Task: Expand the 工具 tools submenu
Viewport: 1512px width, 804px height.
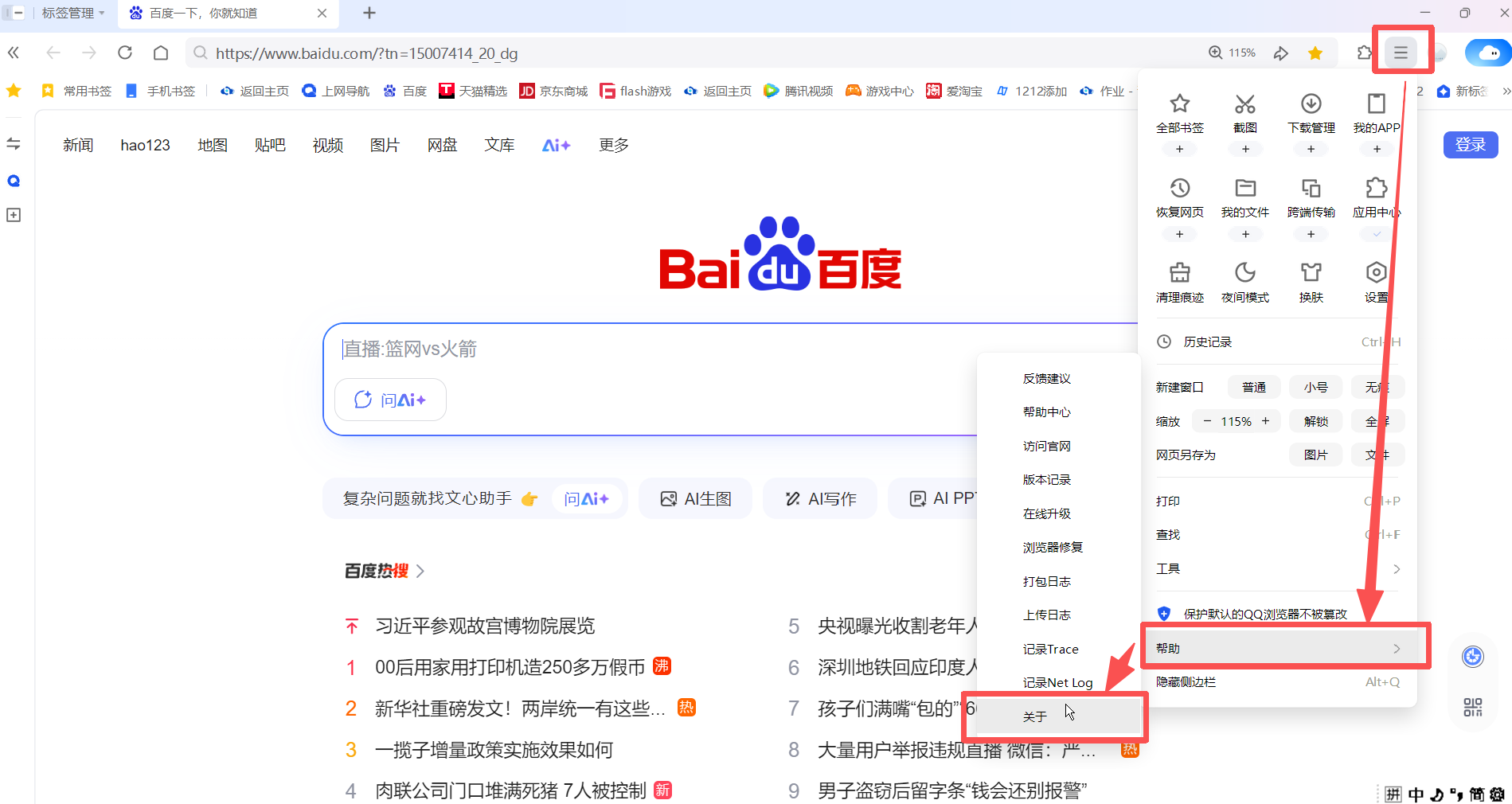Action: (1167, 568)
